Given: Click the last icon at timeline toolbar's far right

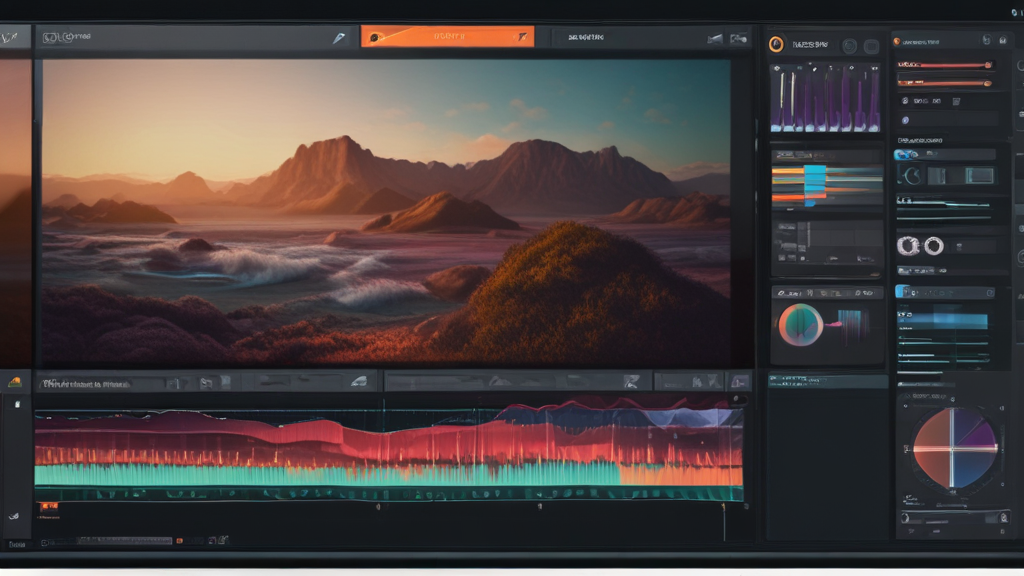Looking at the screenshot, I should 739,382.
